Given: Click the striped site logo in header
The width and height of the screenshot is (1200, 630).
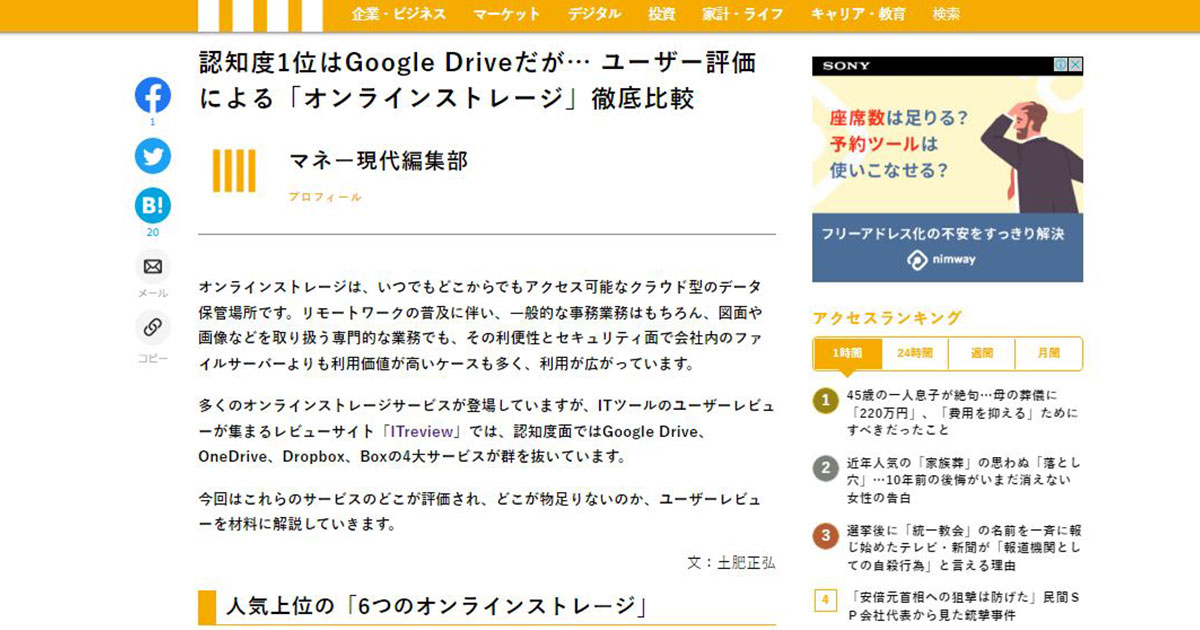Looking at the screenshot, I should point(260,15).
